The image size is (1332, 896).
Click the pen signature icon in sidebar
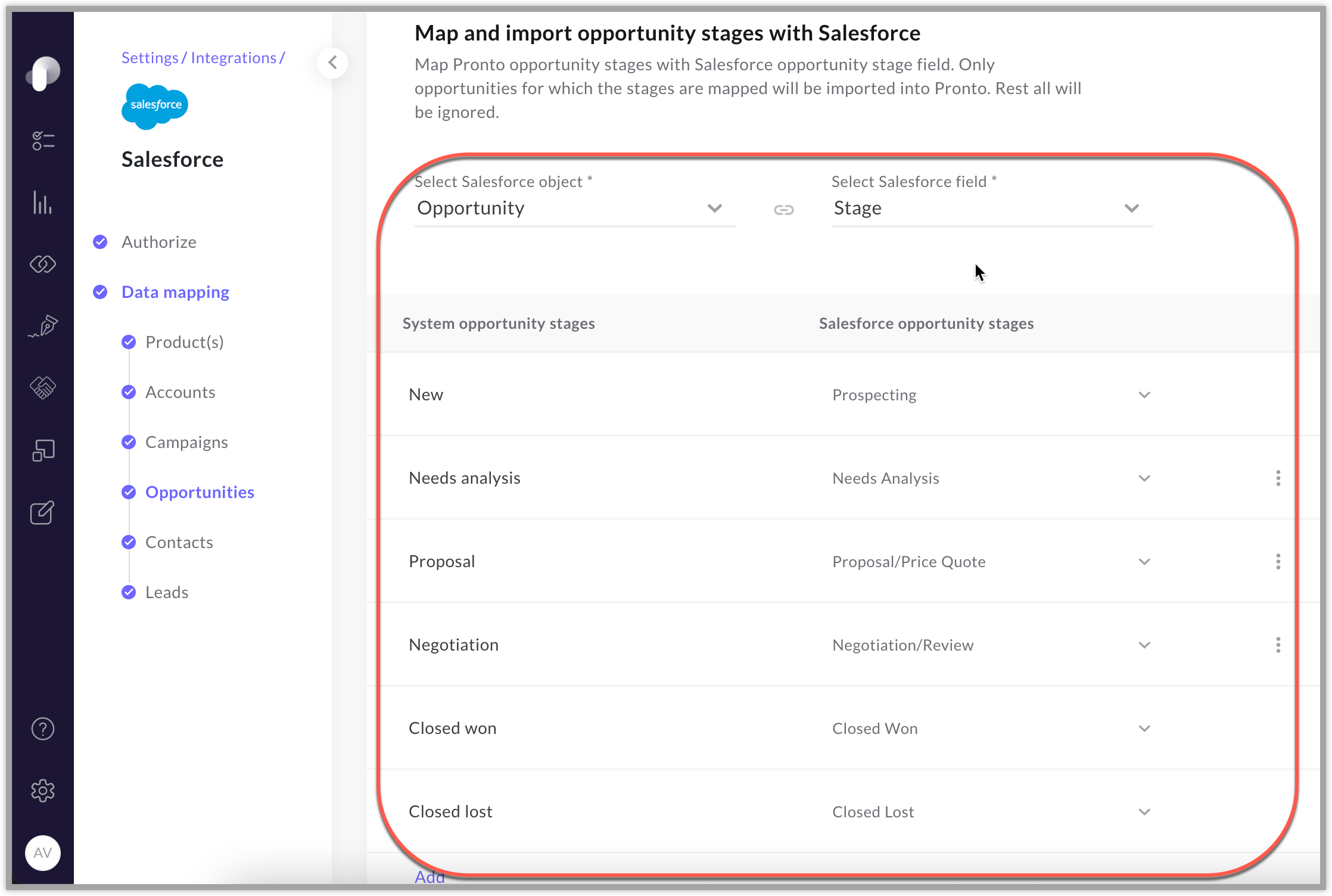(42, 326)
